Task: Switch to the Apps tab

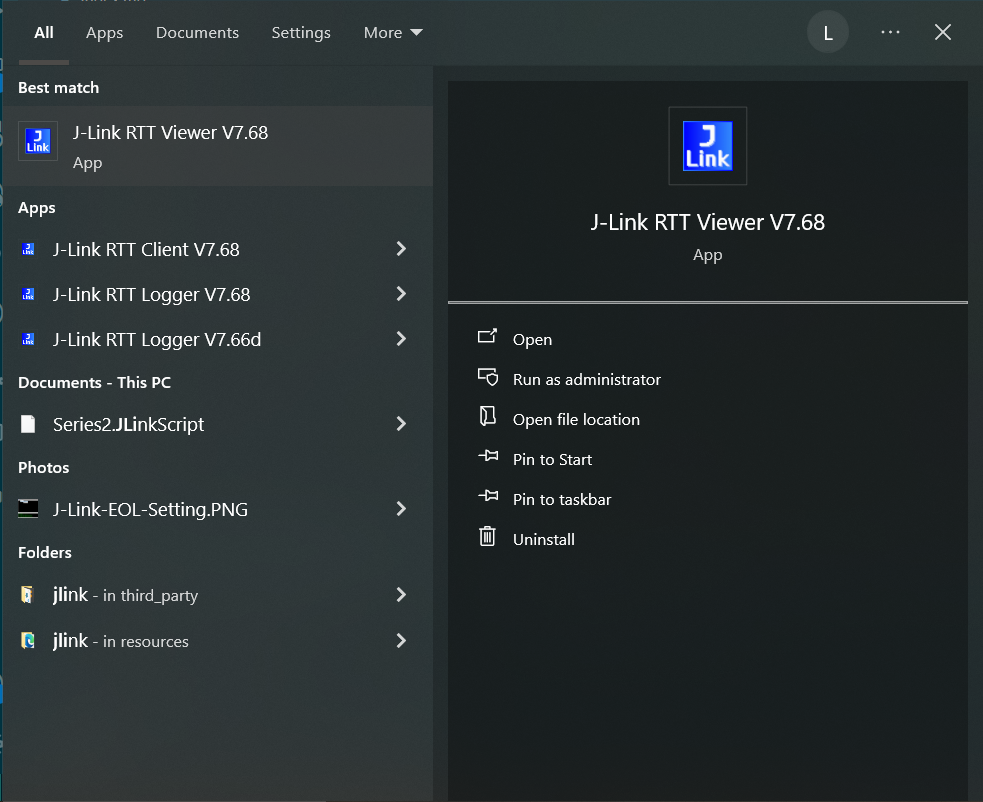Action: click(x=104, y=32)
